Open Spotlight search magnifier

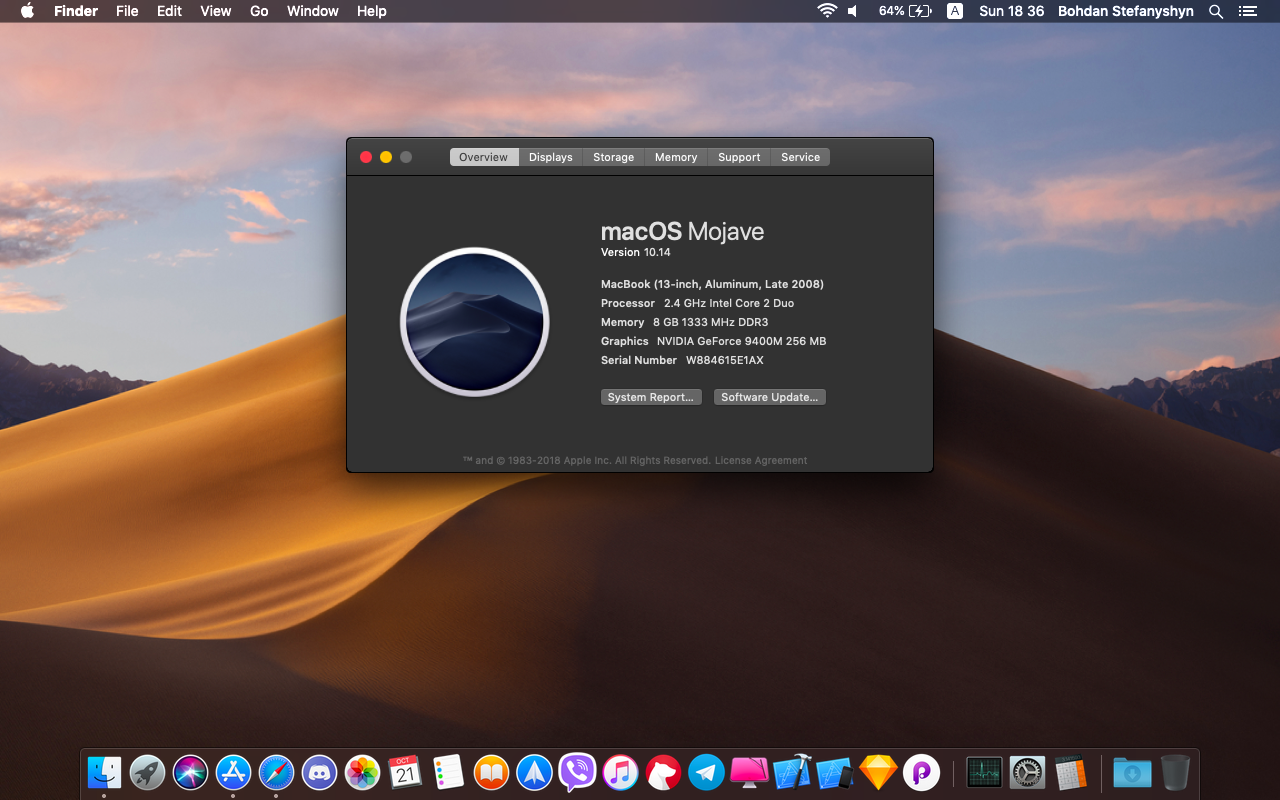point(1216,11)
